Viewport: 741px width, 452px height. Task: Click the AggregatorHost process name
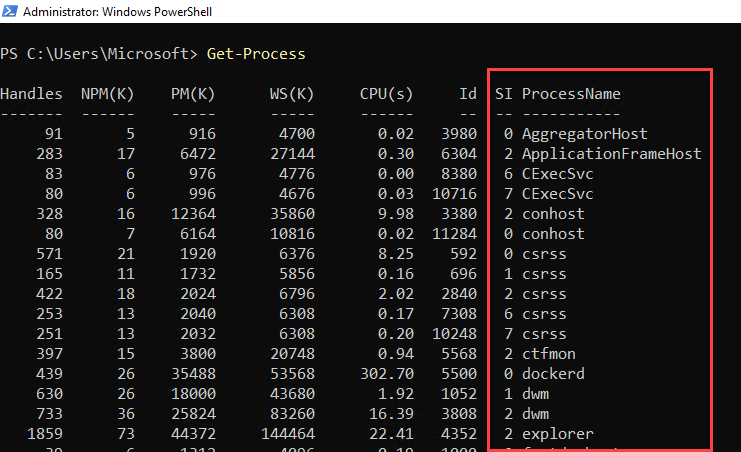[x=584, y=134]
